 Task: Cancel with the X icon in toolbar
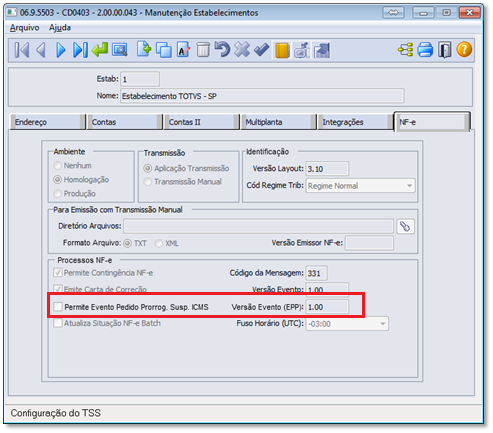pos(242,50)
